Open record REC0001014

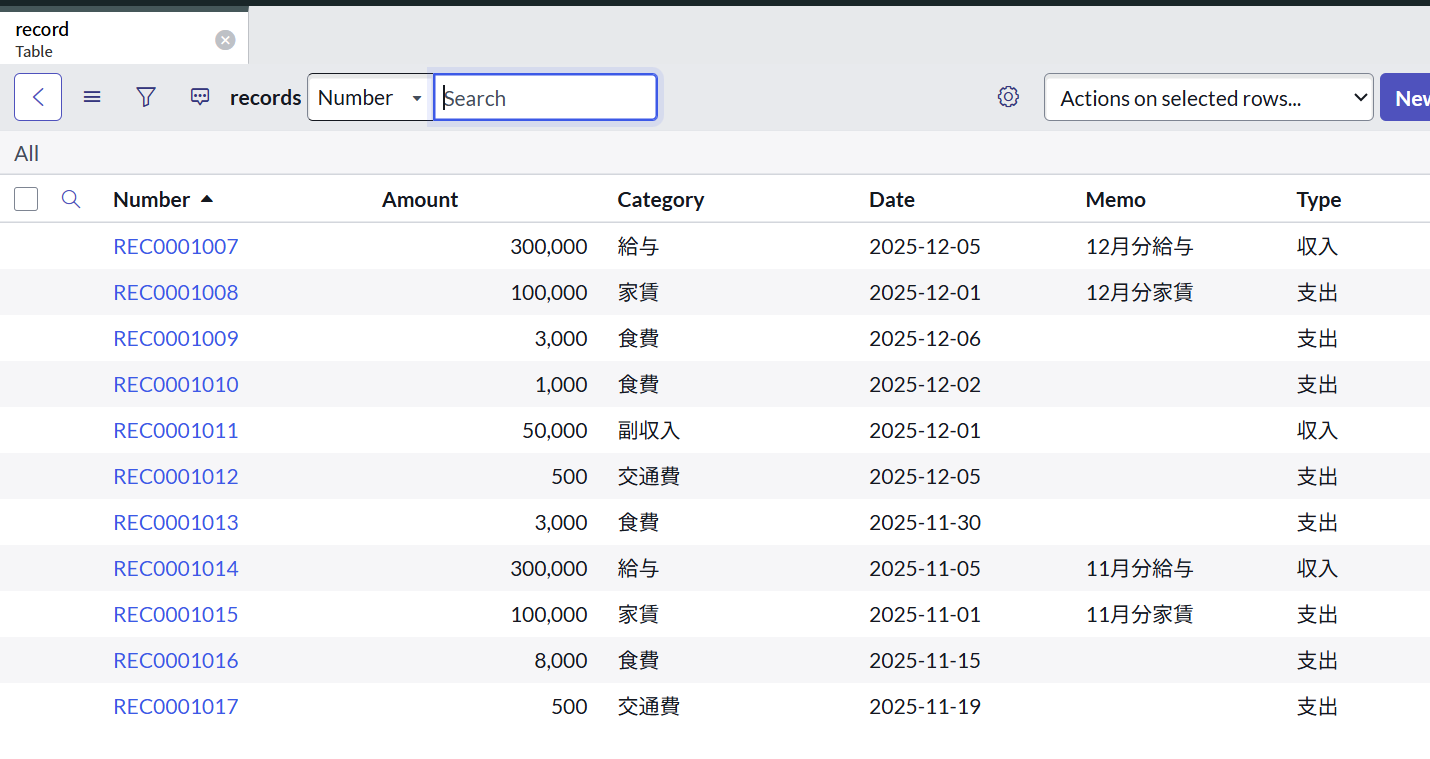click(176, 568)
